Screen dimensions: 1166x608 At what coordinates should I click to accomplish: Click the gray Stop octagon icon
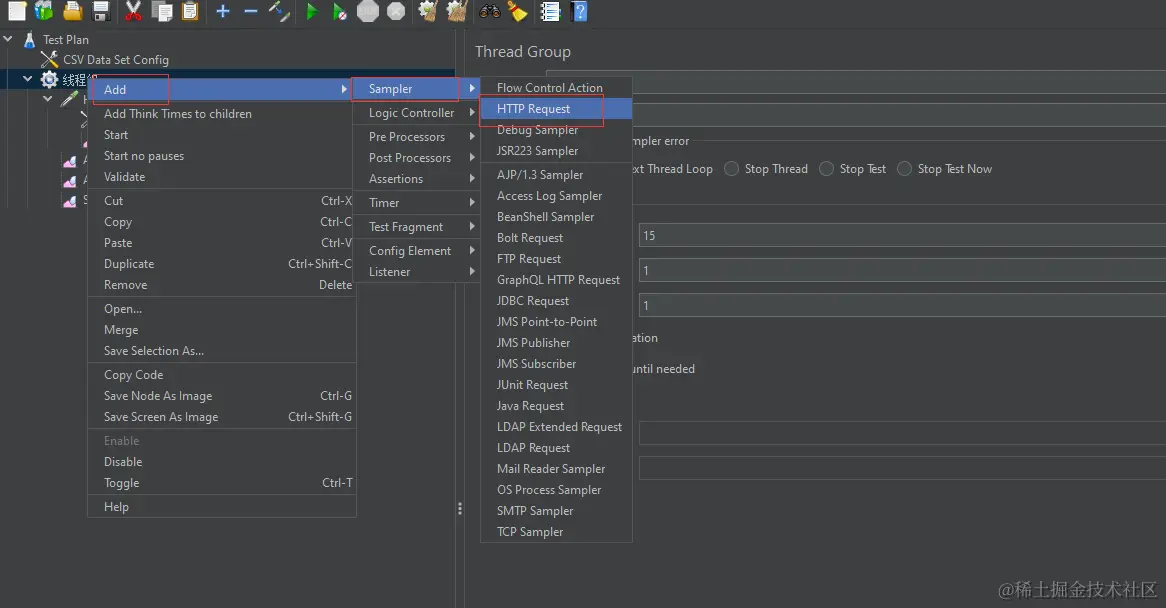pos(367,11)
